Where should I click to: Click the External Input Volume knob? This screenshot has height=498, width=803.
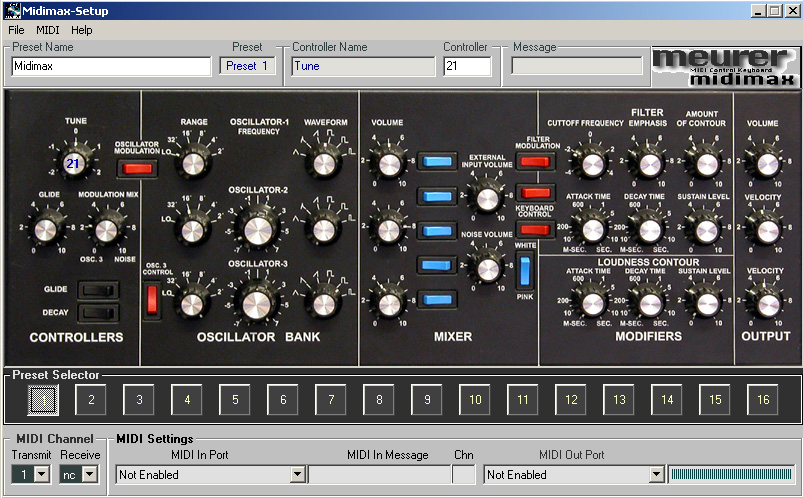(x=487, y=198)
